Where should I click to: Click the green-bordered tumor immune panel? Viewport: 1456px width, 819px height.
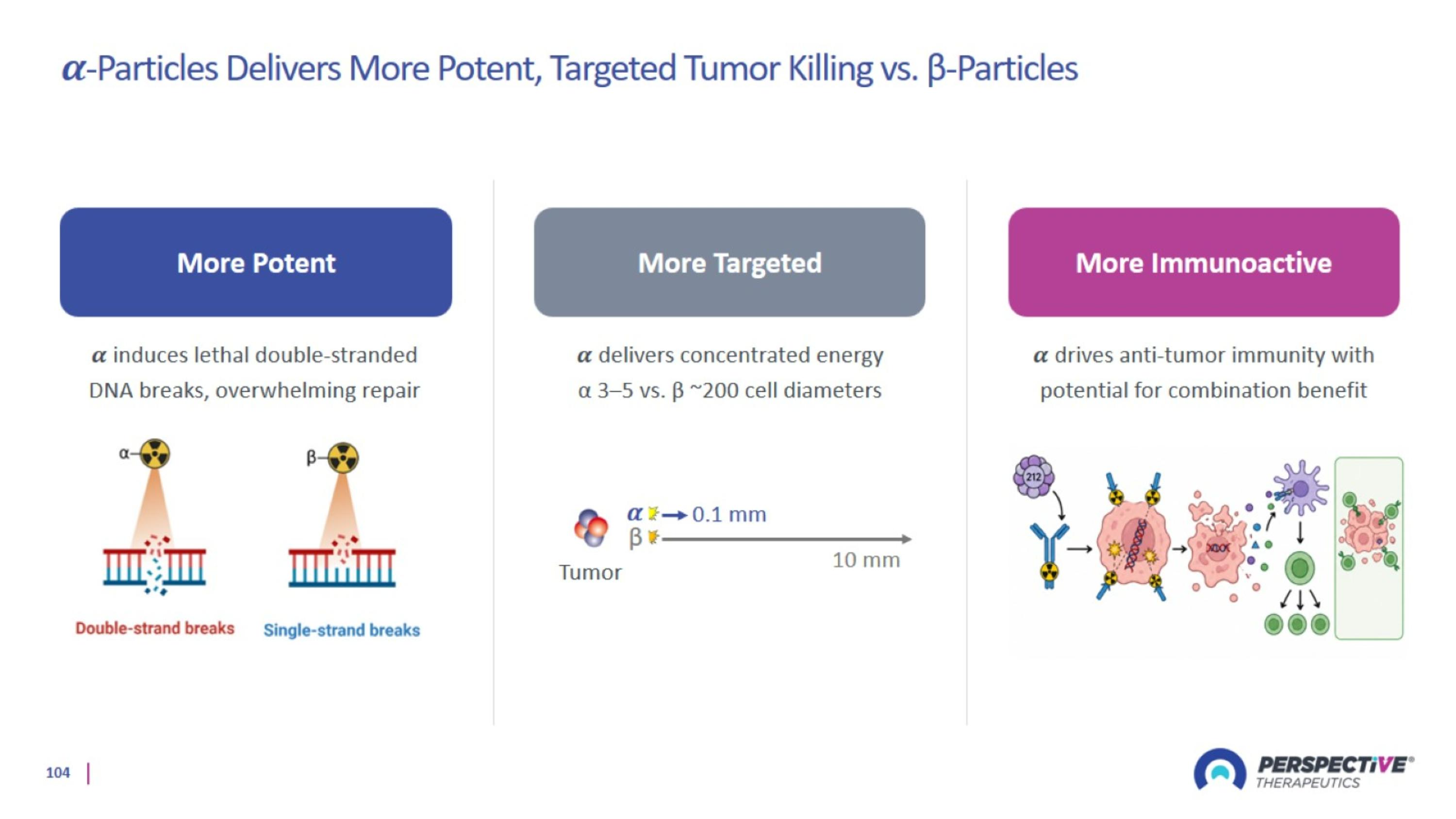click(x=1369, y=548)
